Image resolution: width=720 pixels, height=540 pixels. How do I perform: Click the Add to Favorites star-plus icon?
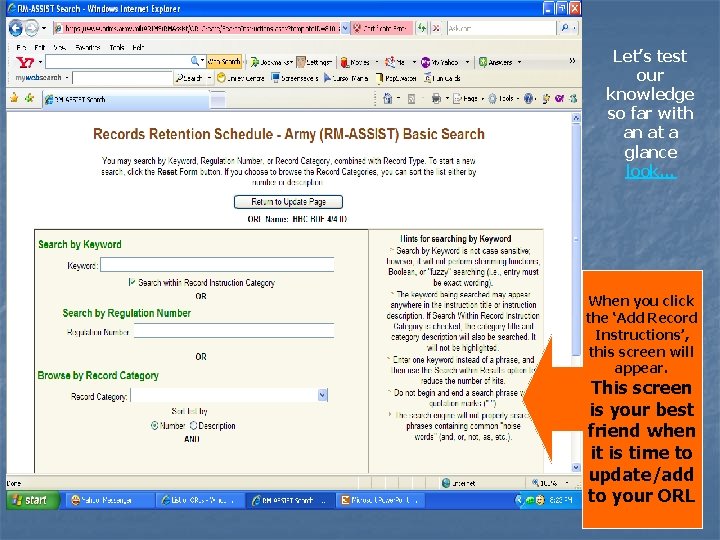30,98
